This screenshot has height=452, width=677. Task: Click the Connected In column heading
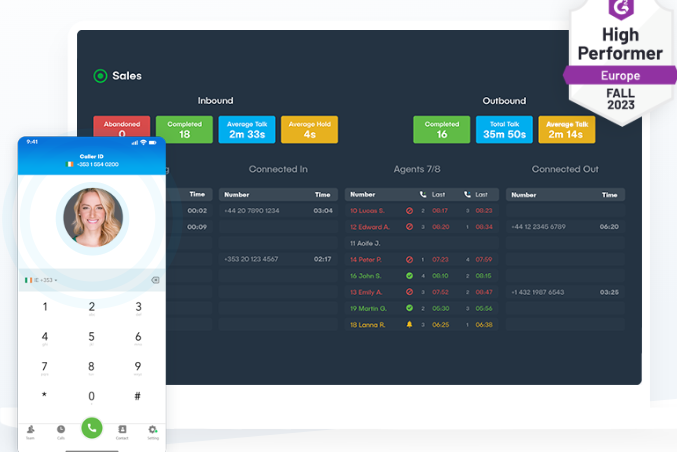click(x=278, y=170)
